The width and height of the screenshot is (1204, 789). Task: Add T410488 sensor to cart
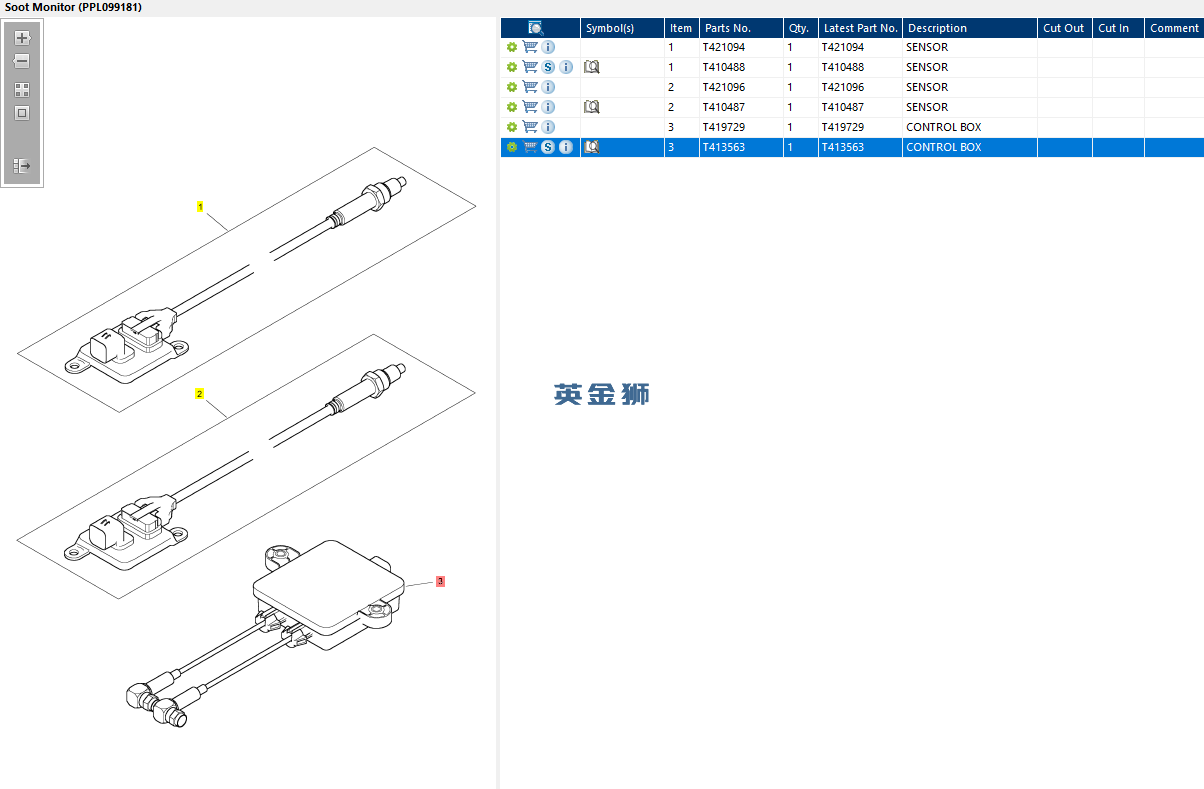[530, 67]
